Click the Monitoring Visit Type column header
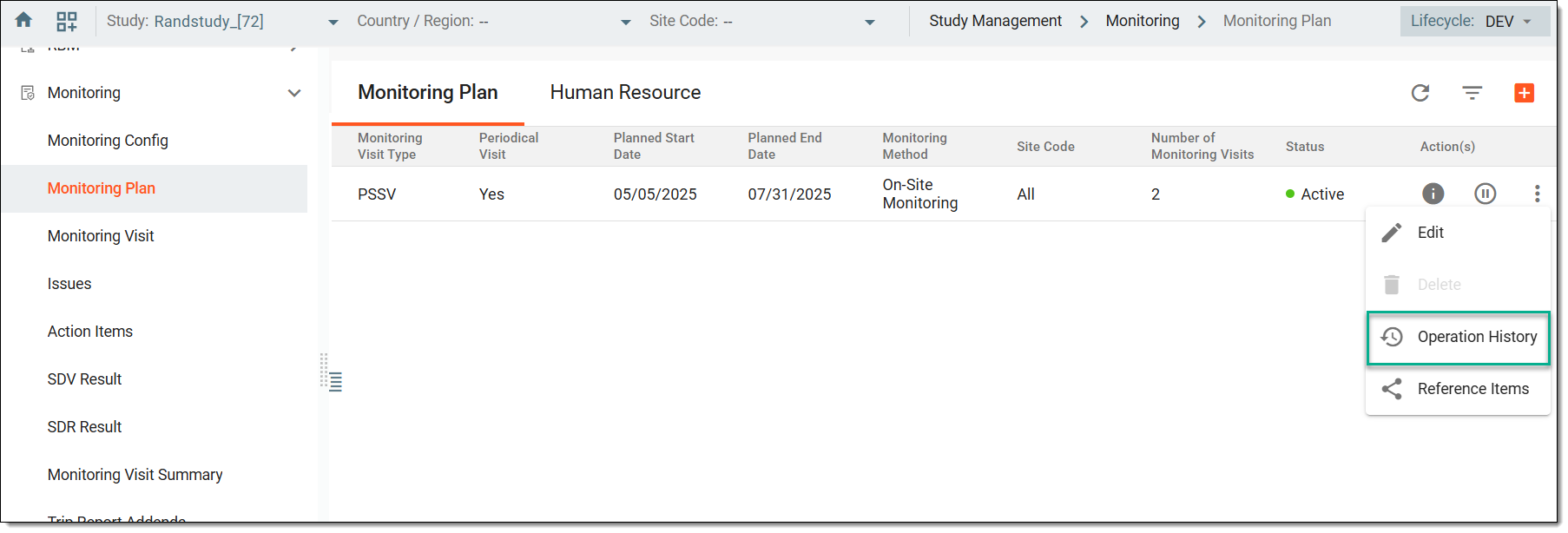1568x533 pixels. [x=390, y=146]
